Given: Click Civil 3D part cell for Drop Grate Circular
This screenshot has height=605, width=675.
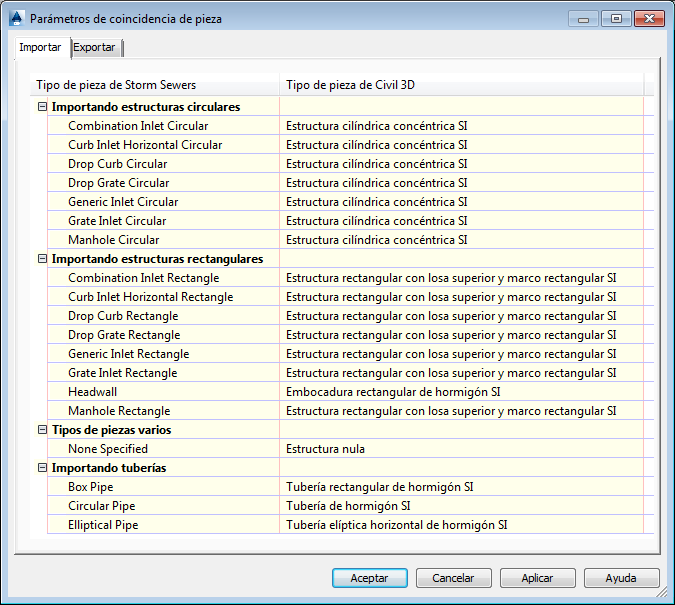Looking at the screenshot, I should pos(461,183).
